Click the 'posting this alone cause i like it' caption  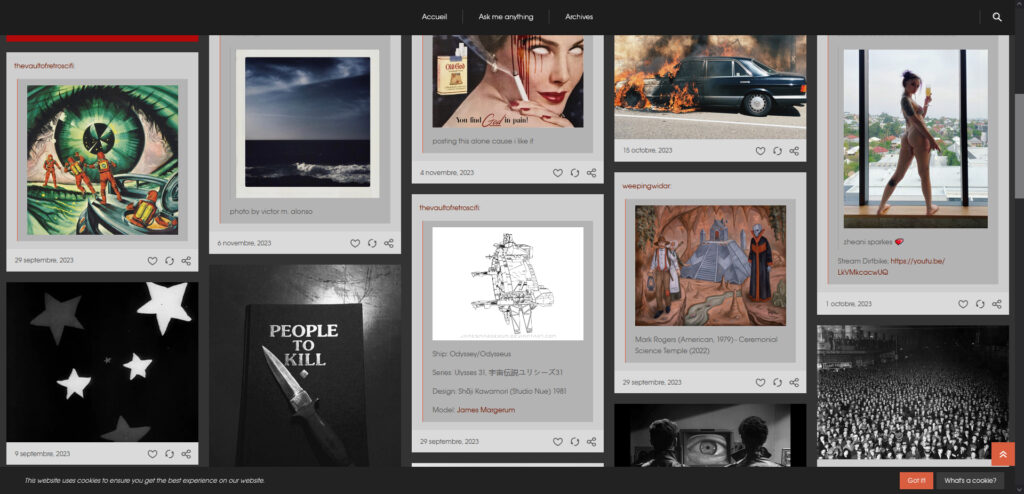483,141
